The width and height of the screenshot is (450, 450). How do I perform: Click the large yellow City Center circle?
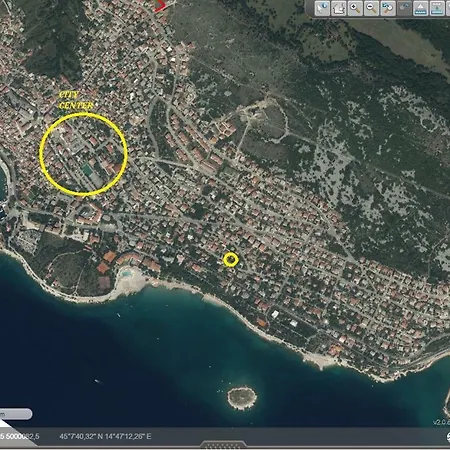click(83, 154)
